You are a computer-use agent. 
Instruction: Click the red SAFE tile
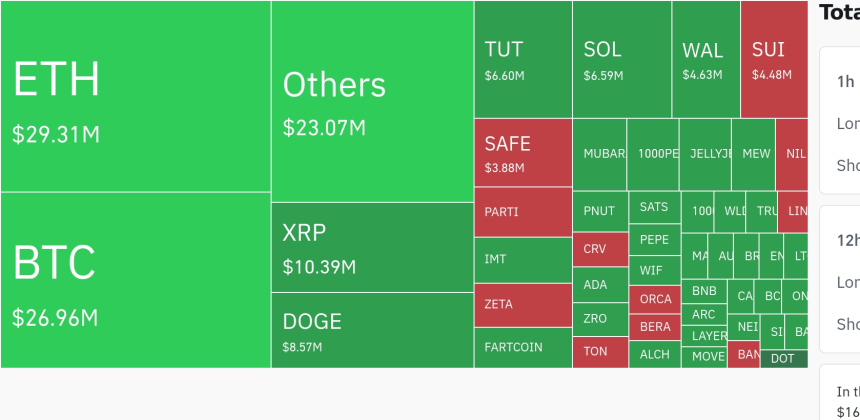[x=523, y=153]
